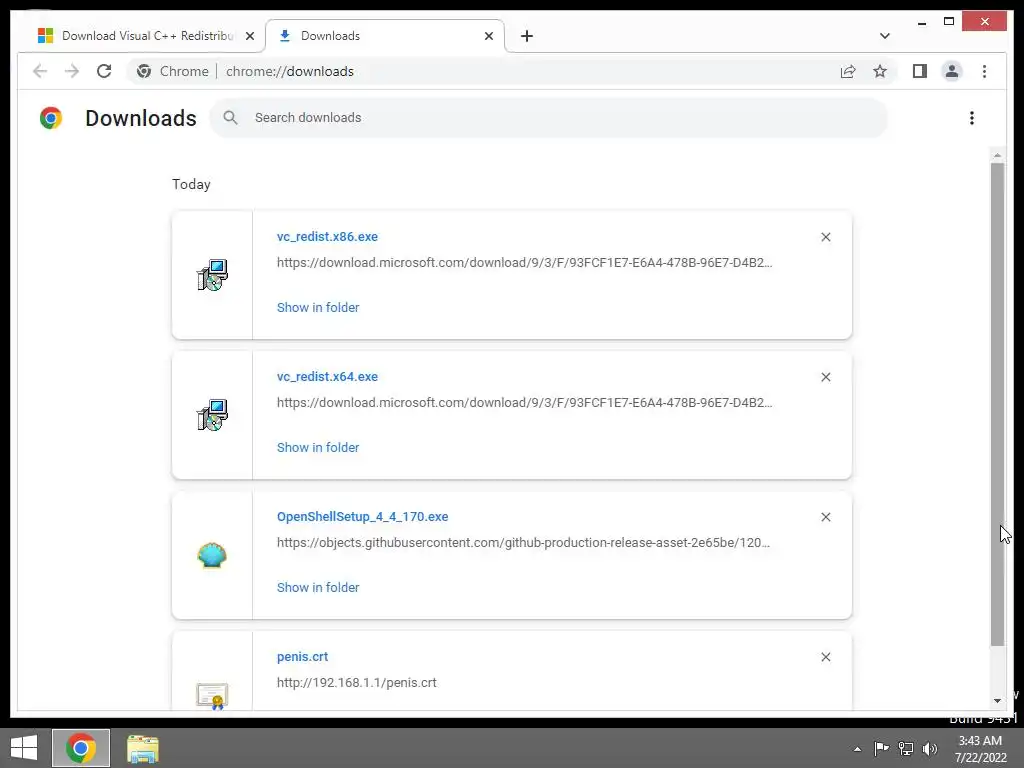Click the search magnifier icon

tap(230, 118)
